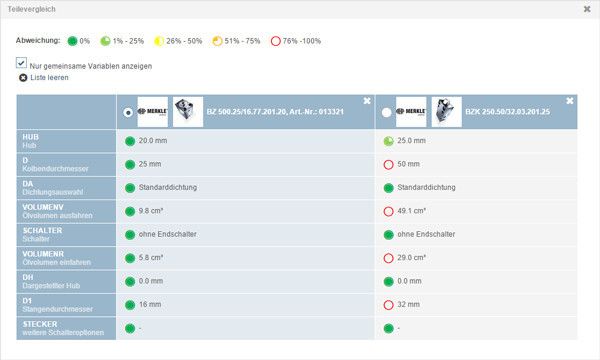Remove BZK 250.50 column with its X
Image resolution: width=600 pixels, height=360 pixels.
tap(569, 101)
